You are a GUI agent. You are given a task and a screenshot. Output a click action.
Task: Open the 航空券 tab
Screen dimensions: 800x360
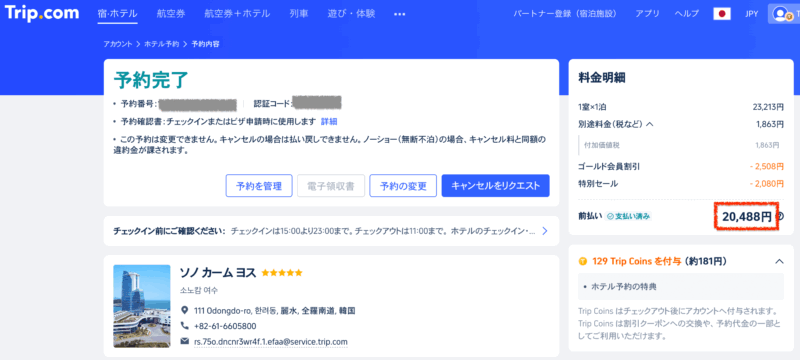pyautogui.click(x=170, y=14)
